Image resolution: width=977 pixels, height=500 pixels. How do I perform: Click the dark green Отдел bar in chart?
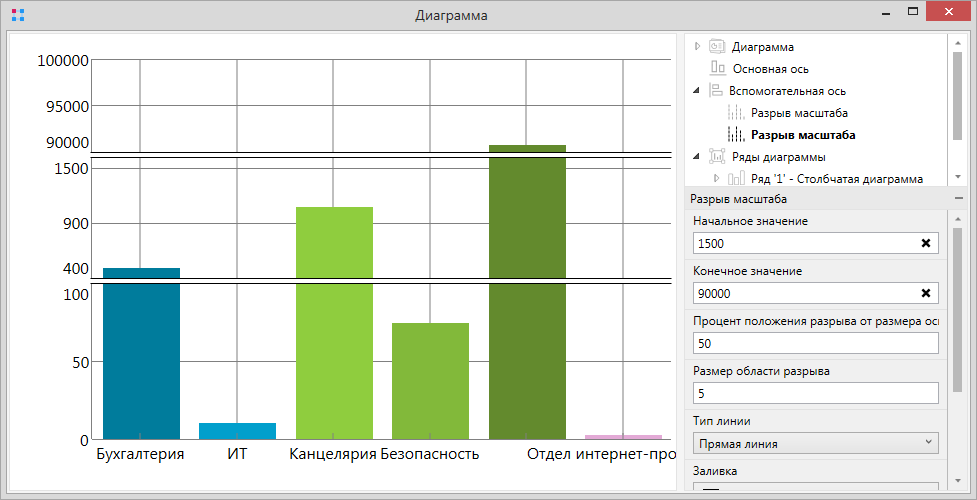coord(527,300)
